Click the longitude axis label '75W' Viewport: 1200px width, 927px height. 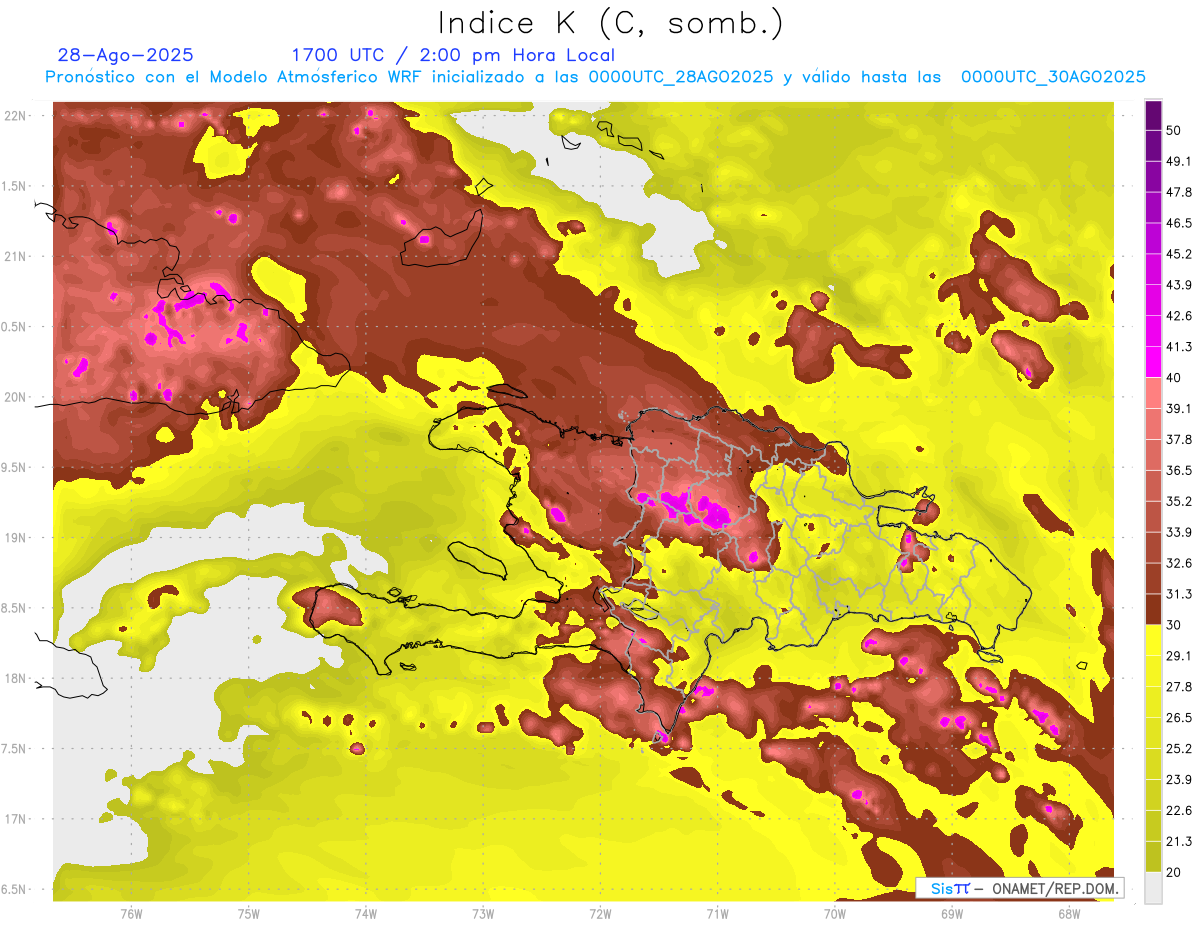tap(248, 914)
